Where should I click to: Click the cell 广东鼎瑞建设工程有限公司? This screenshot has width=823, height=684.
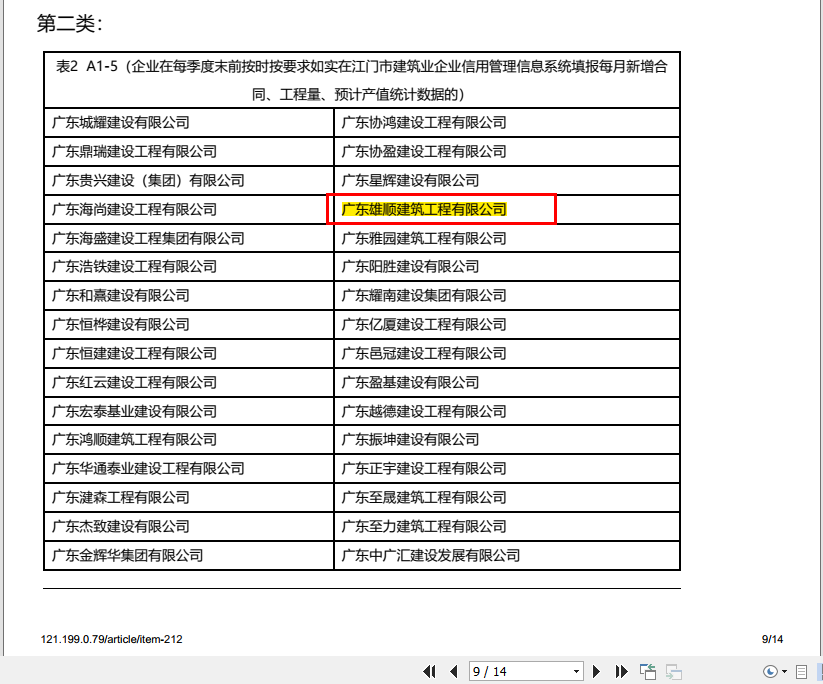pos(189,152)
